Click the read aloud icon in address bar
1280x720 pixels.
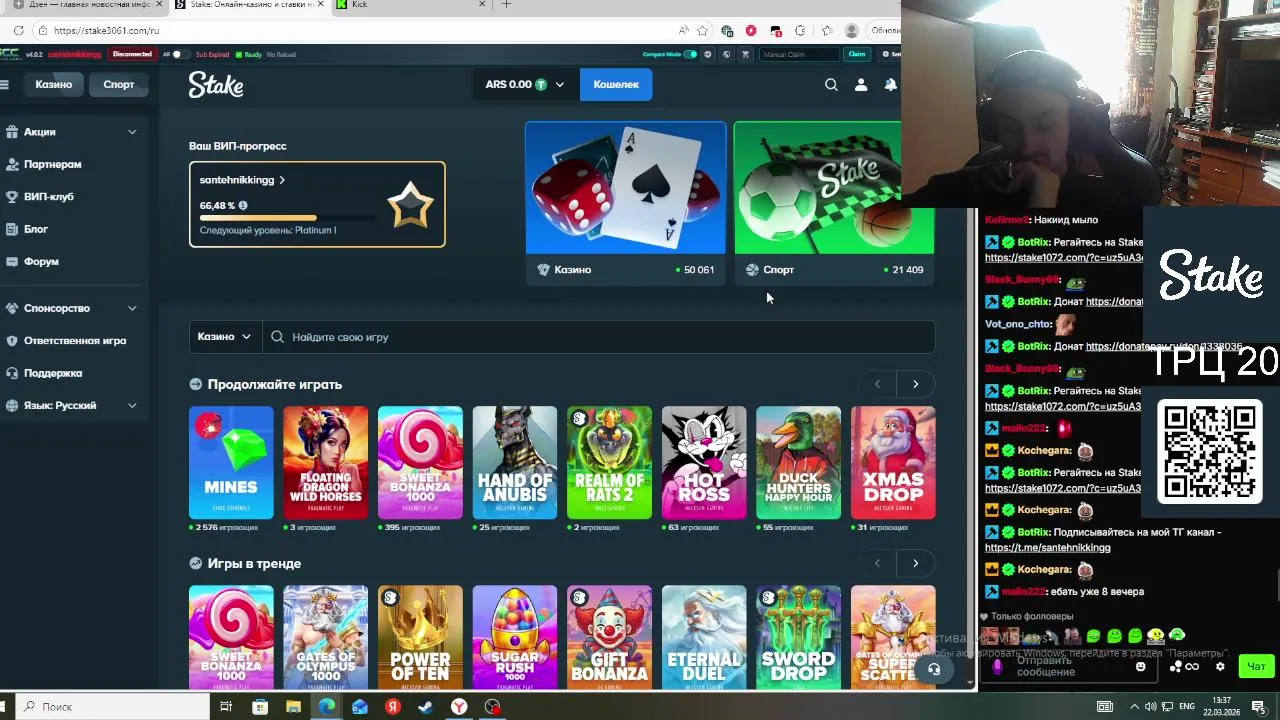(x=683, y=30)
